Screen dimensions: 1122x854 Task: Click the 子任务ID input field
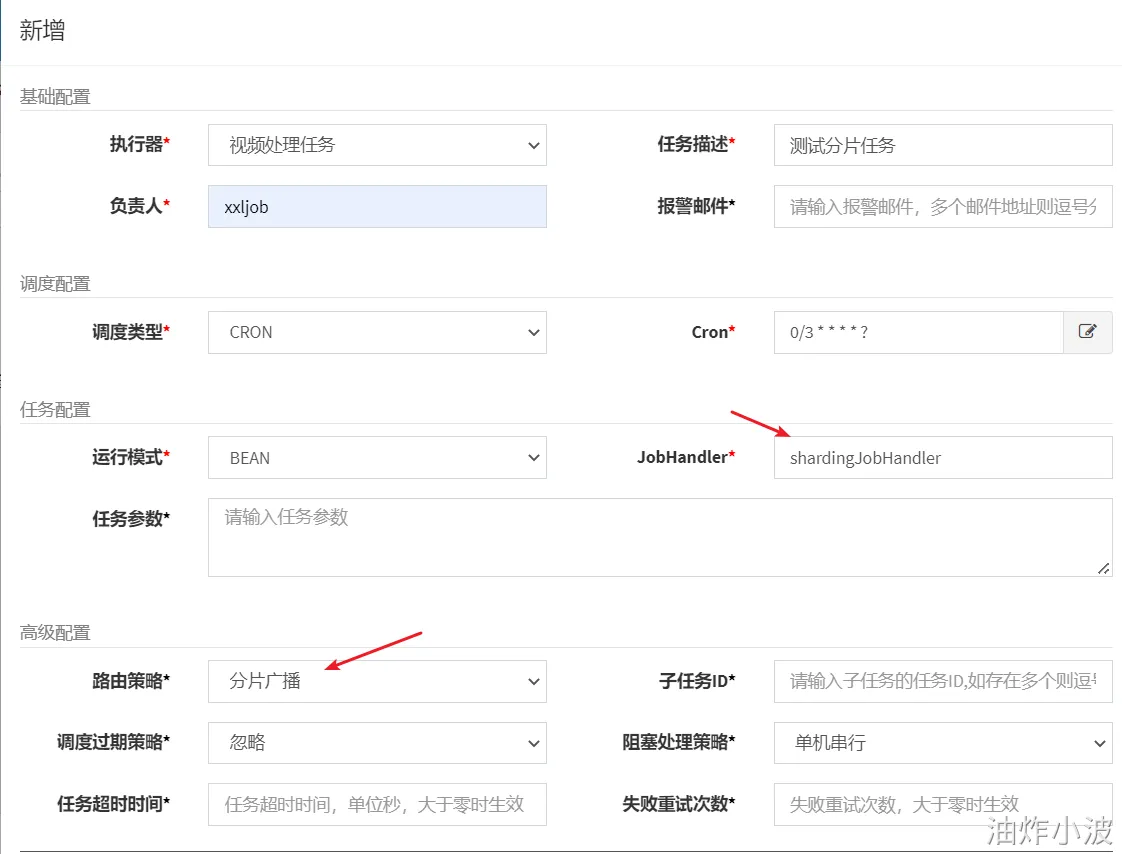tap(943, 681)
